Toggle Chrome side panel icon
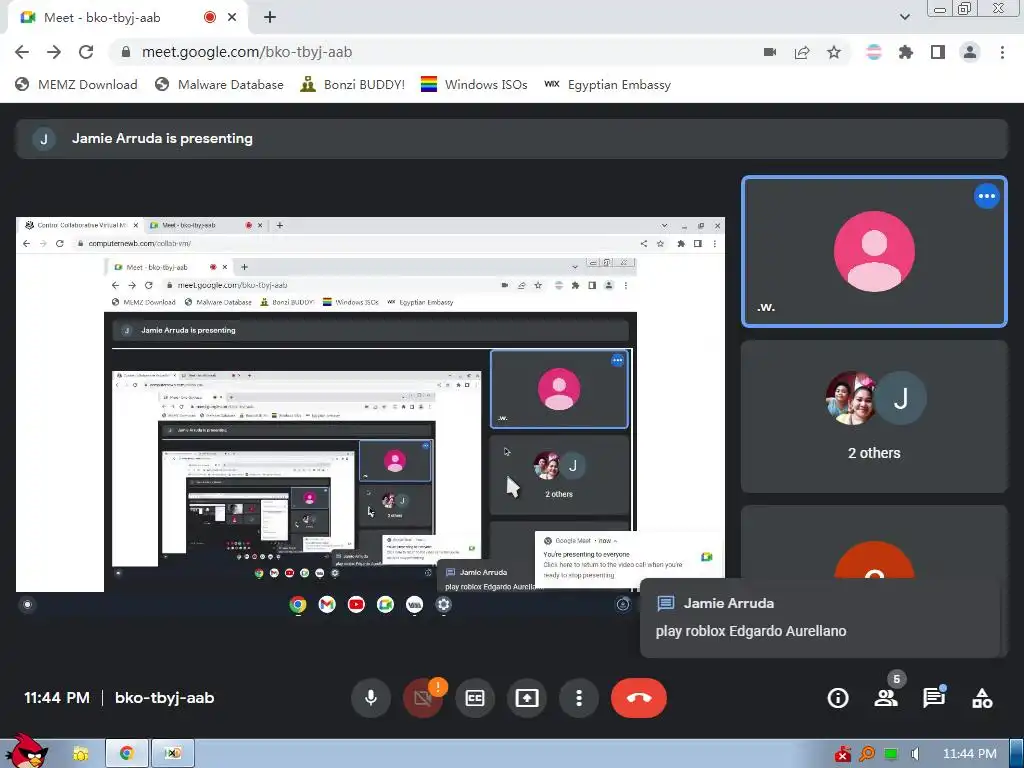Image resolution: width=1024 pixels, height=768 pixels. tap(938, 52)
